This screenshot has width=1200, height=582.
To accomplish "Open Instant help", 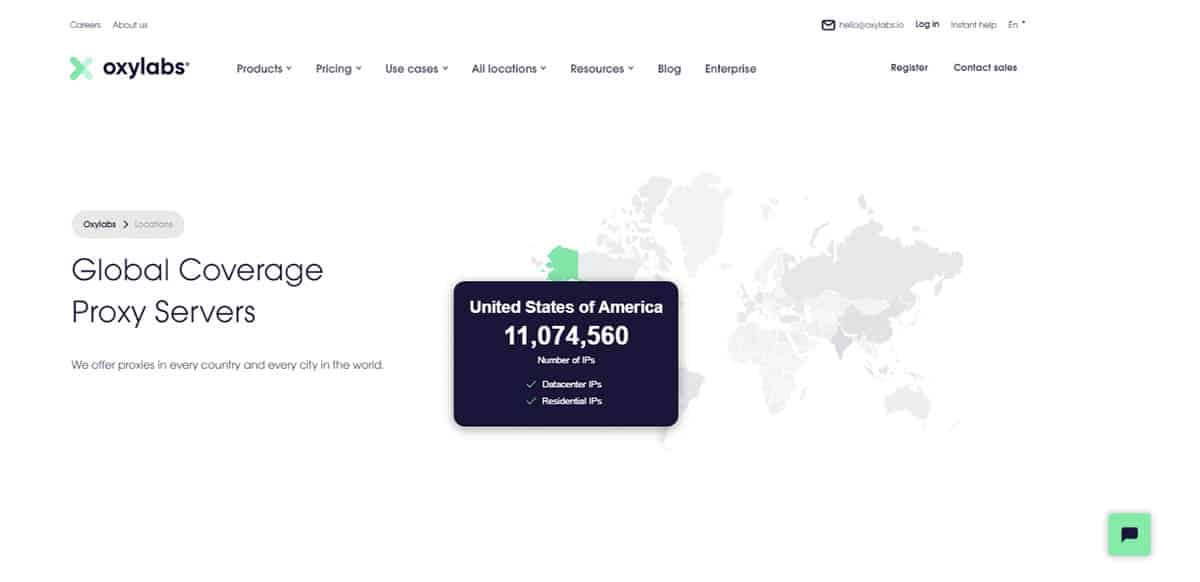I will (x=973, y=25).
